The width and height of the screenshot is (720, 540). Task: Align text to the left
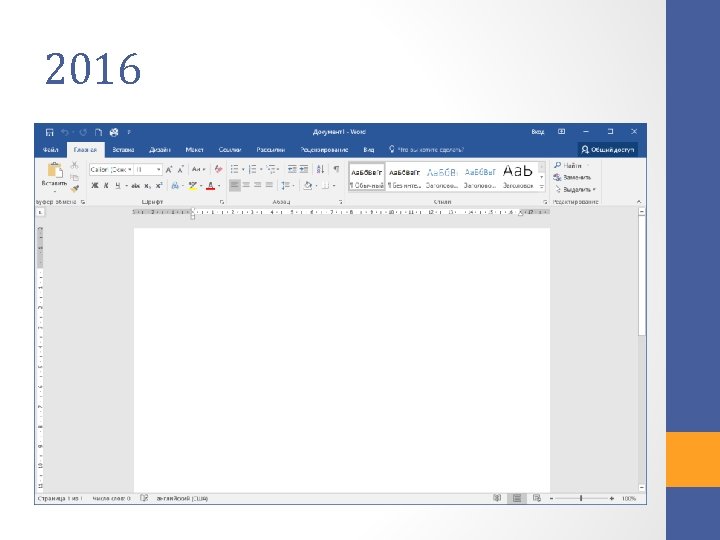tap(235, 186)
